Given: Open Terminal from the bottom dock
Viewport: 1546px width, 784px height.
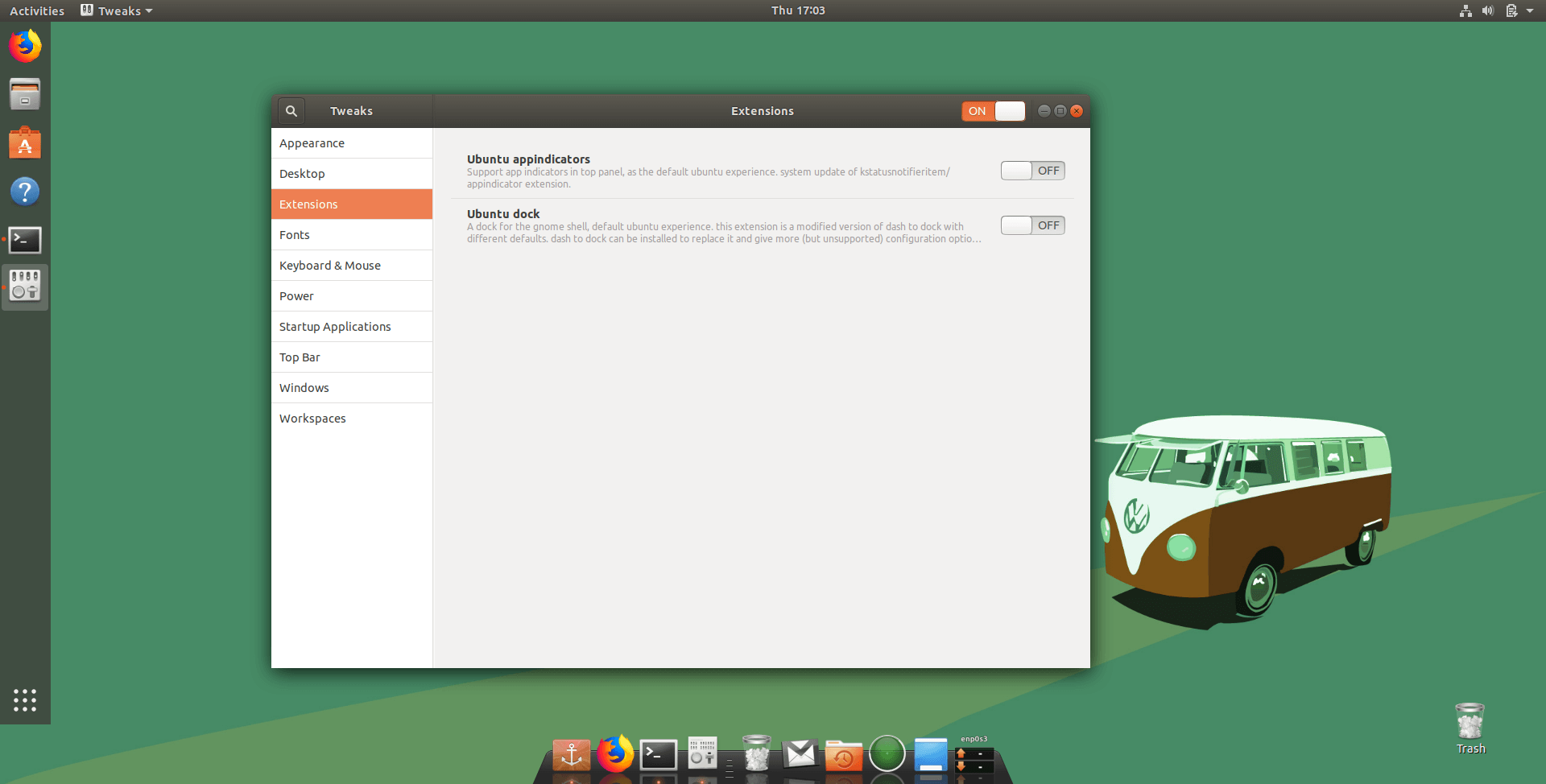Looking at the screenshot, I should (659, 755).
